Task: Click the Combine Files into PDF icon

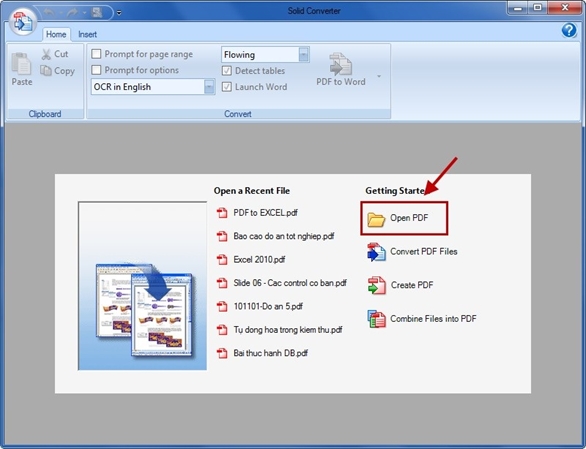Action: click(376, 319)
